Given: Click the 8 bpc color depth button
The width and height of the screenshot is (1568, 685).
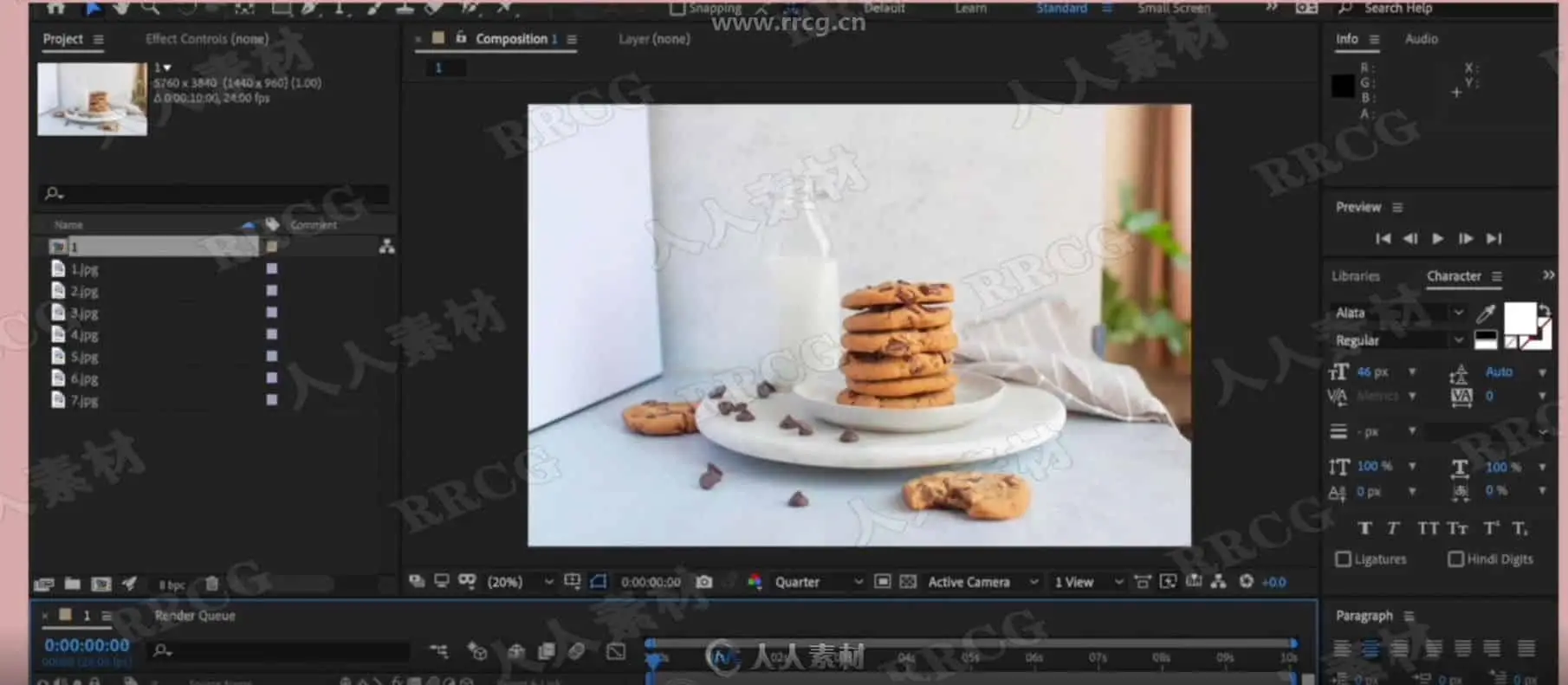Looking at the screenshot, I should pyautogui.click(x=172, y=585).
